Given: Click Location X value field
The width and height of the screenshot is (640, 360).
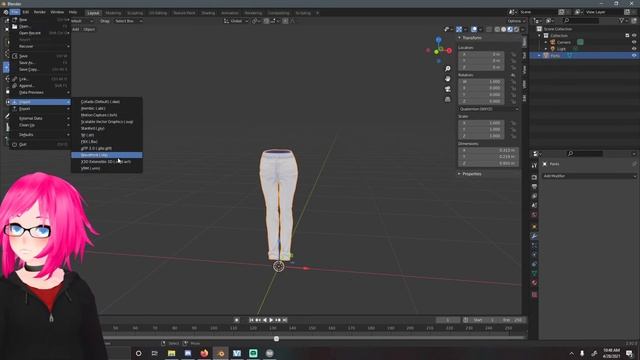Looking at the screenshot, I should pos(481,54).
